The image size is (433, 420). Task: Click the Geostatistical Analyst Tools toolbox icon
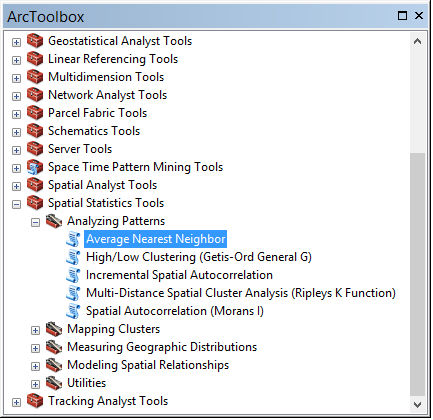pyautogui.click(x=35, y=41)
